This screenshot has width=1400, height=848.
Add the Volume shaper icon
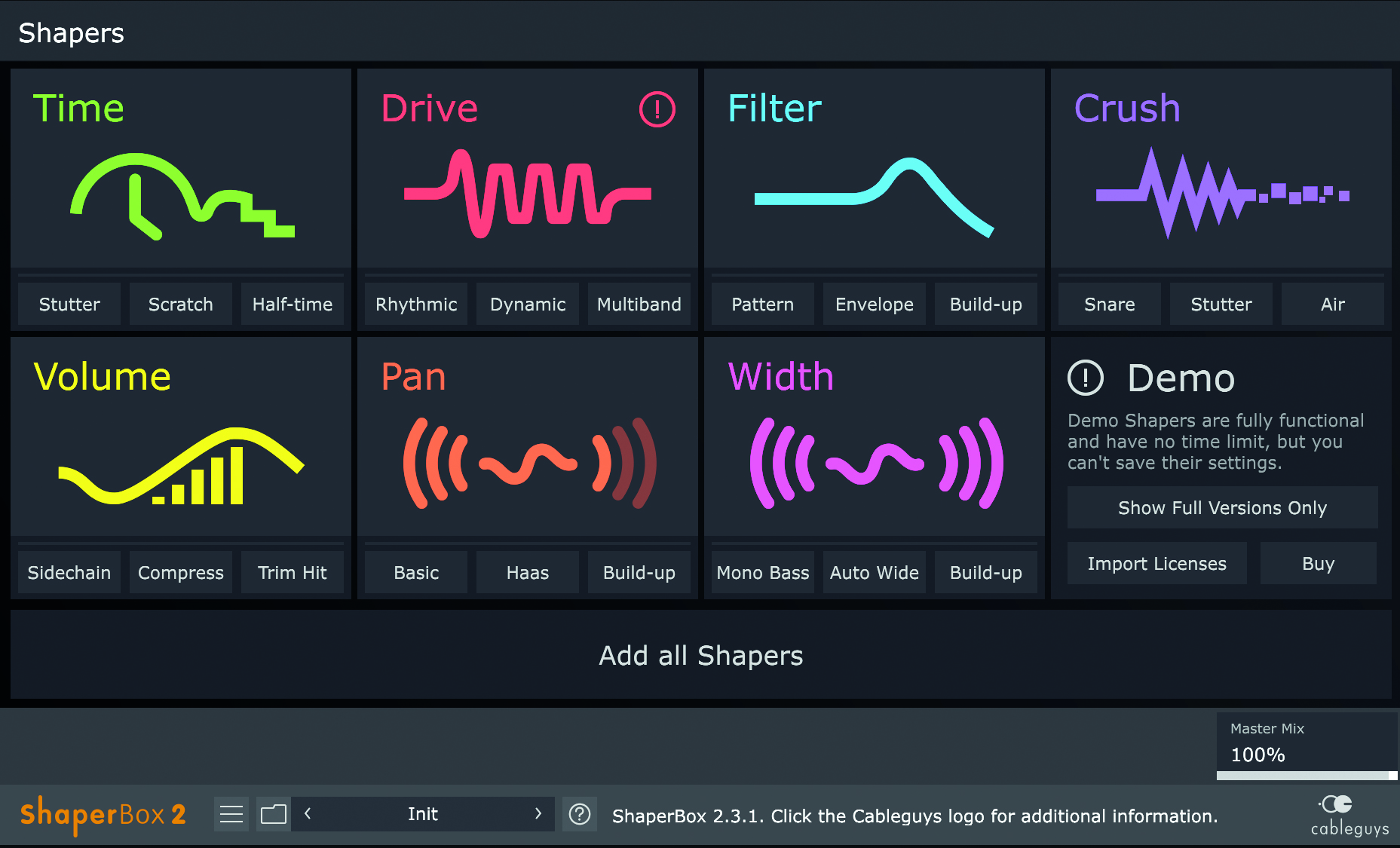181,466
